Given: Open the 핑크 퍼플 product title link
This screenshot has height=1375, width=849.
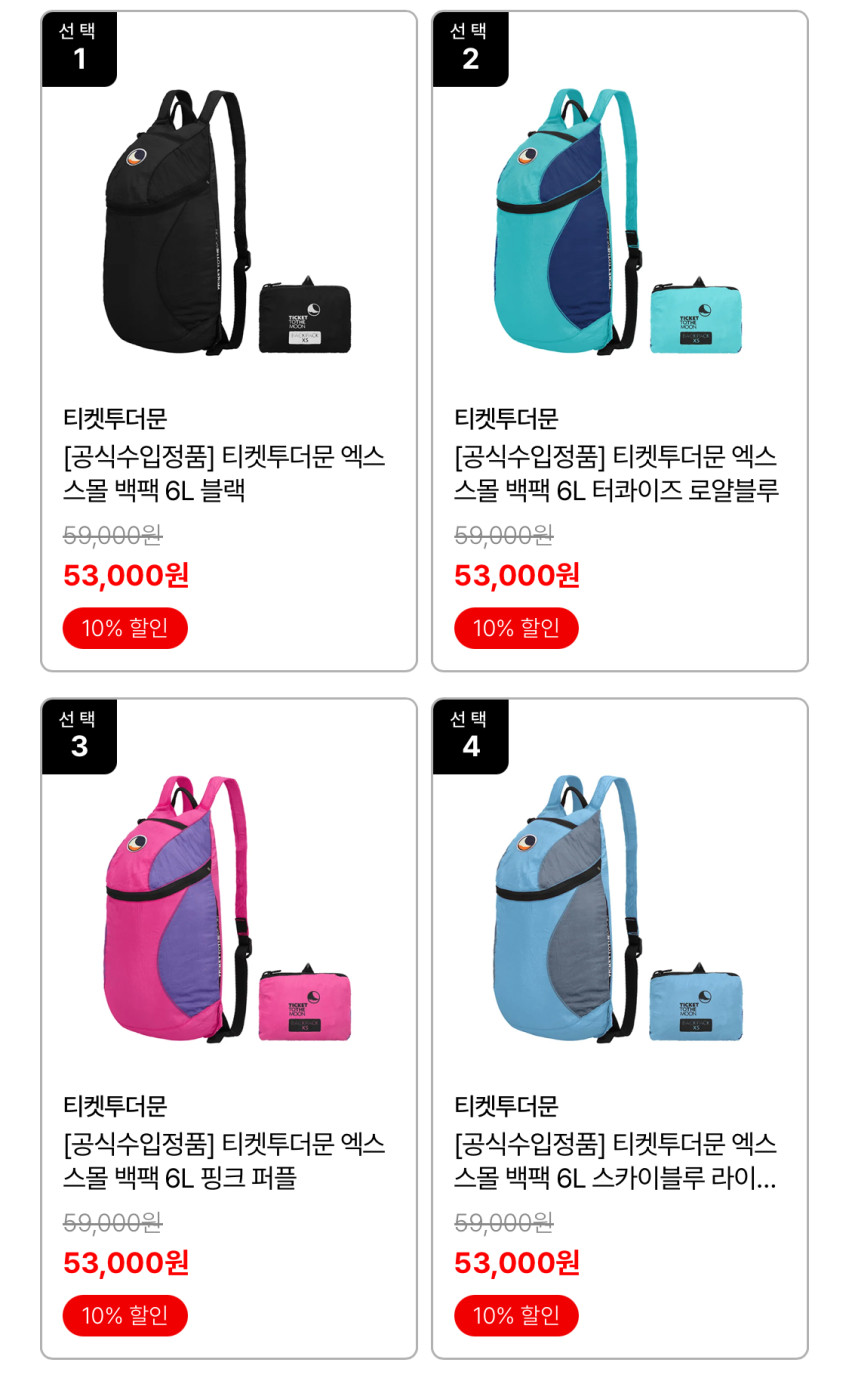Looking at the screenshot, I should 224,1161.
